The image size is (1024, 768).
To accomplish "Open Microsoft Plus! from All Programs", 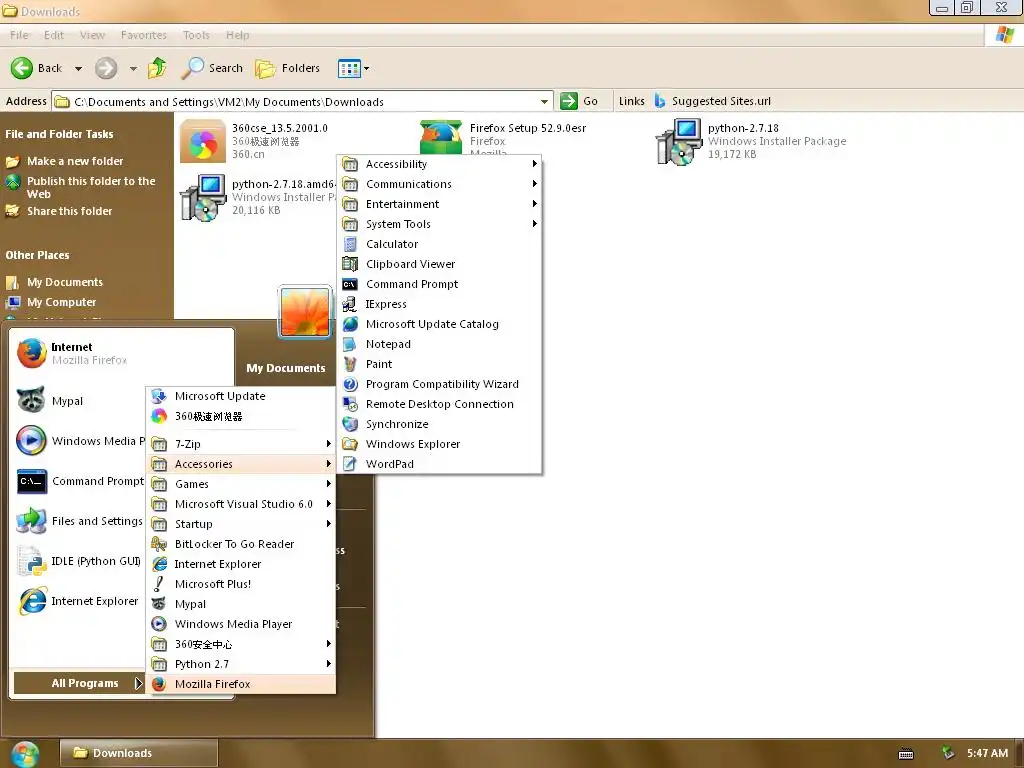I will tap(240, 584).
